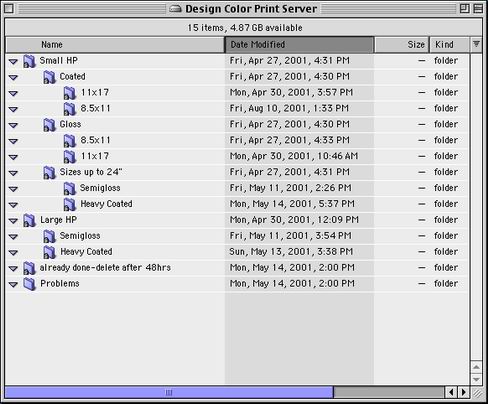The height and width of the screenshot is (404, 488).
Task: Collapse the Small HP folder disclosure triangle
Action: point(13,62)
